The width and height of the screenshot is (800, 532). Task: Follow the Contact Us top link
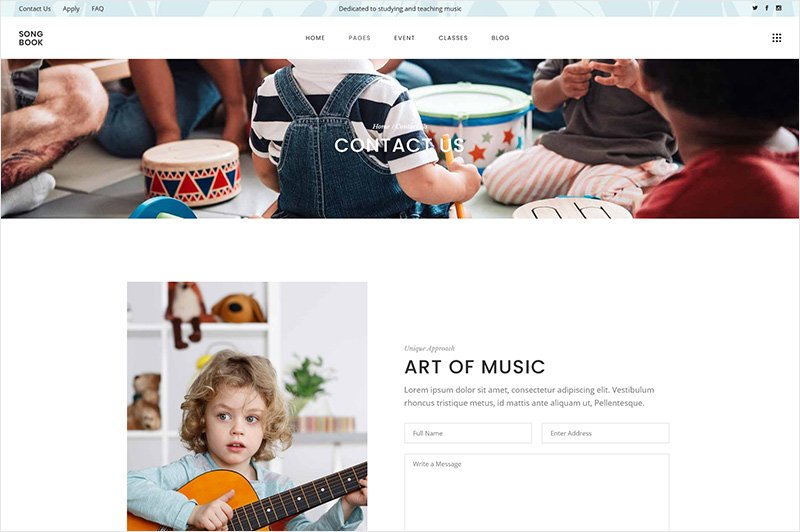click(x=35, y=9)
